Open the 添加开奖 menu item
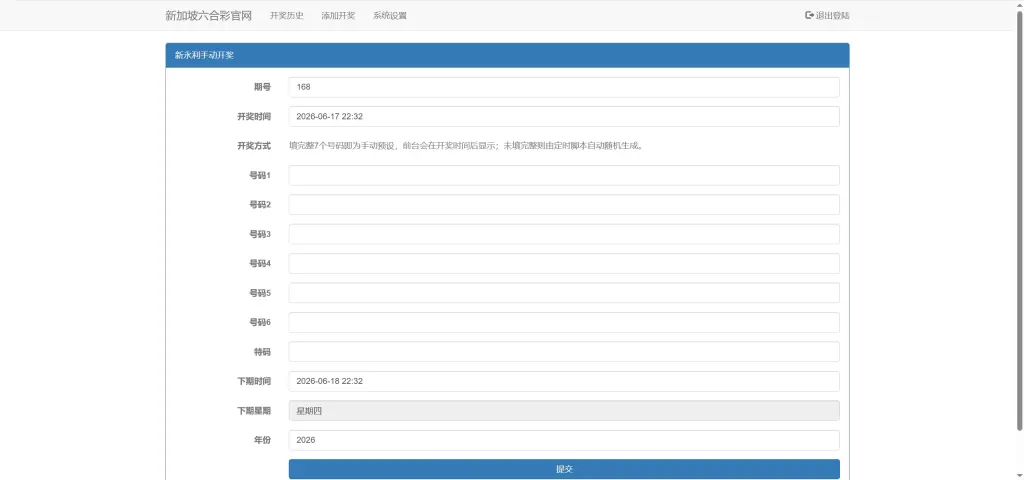The height and width of the screenshot is (480, 1024). coord(338,16)
